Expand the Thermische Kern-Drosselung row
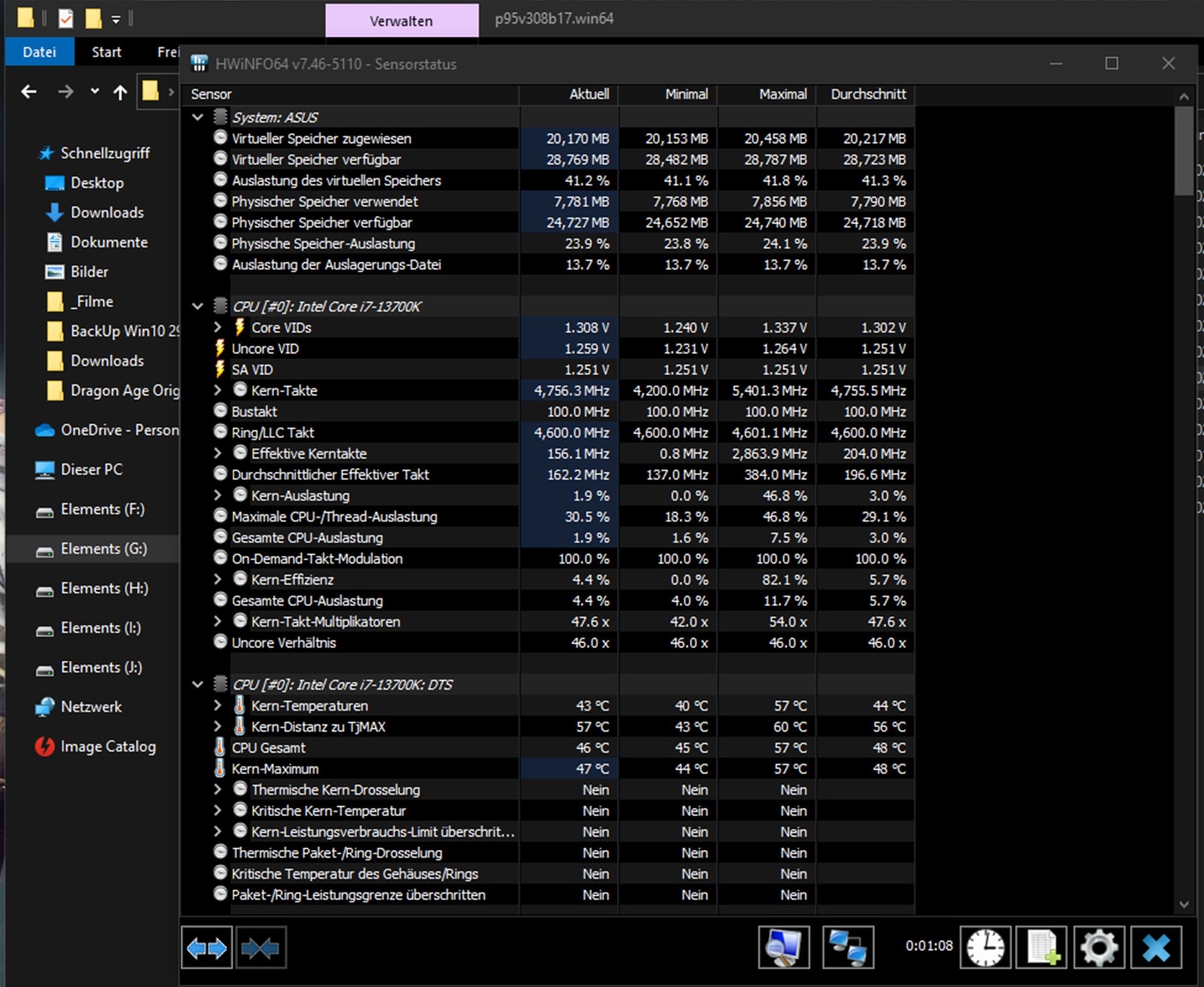Screen dimensions: 1204x987 [x=218, y=789]
